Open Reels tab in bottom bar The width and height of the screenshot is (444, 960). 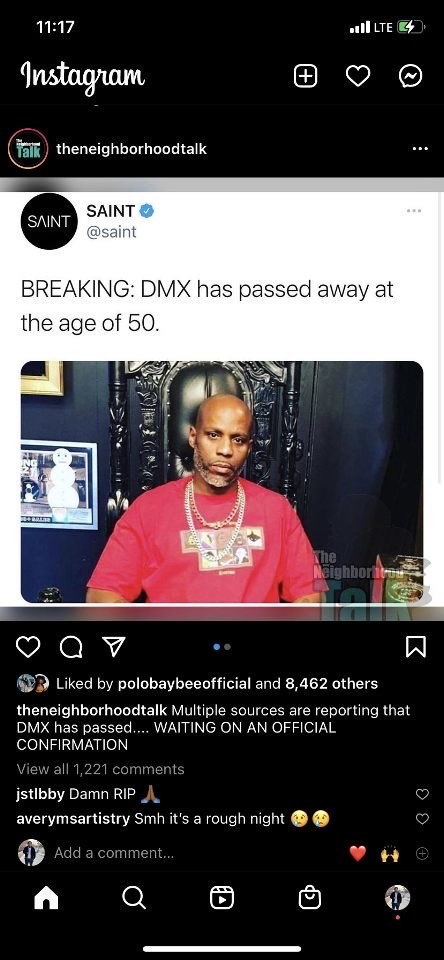point(222,898)
